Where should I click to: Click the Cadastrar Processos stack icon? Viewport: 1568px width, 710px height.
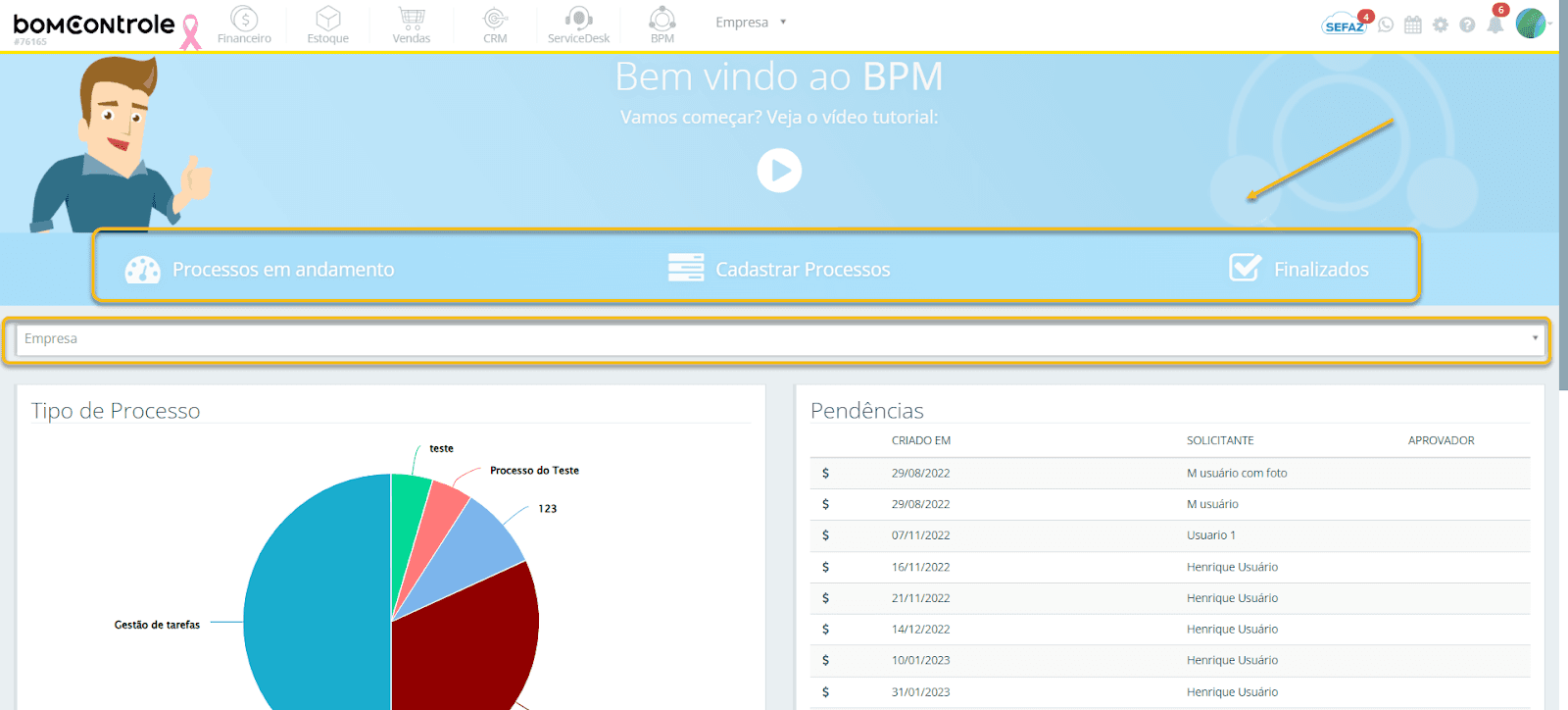(x=686, y=268)
